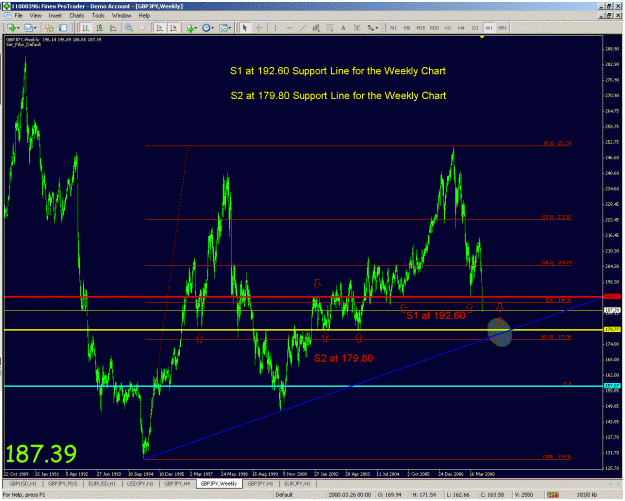Click the chart shift marker triangle

click(x=482, y=37)
